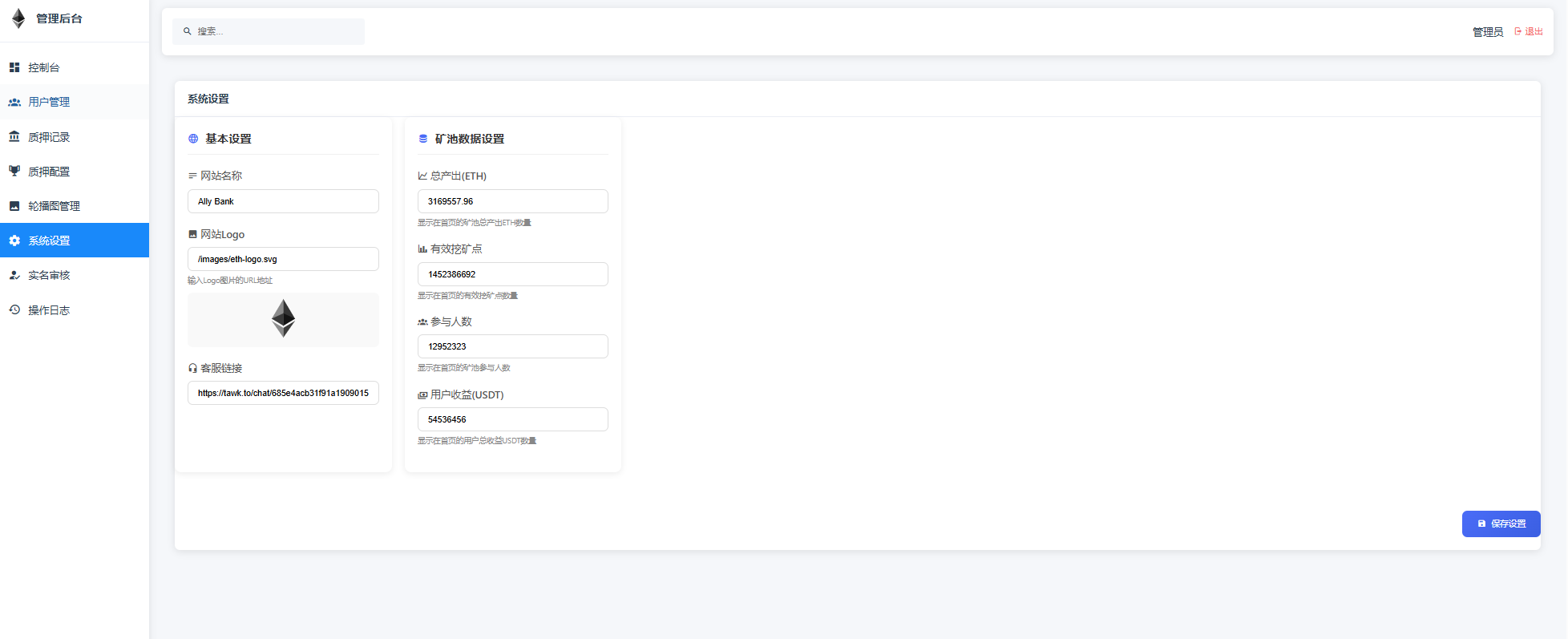The width and height of the screenshot is (1568, 639).
Task: Select the 用户管理 users icon in sidebar
Action: pyautogui.click(x=14, y=103)
